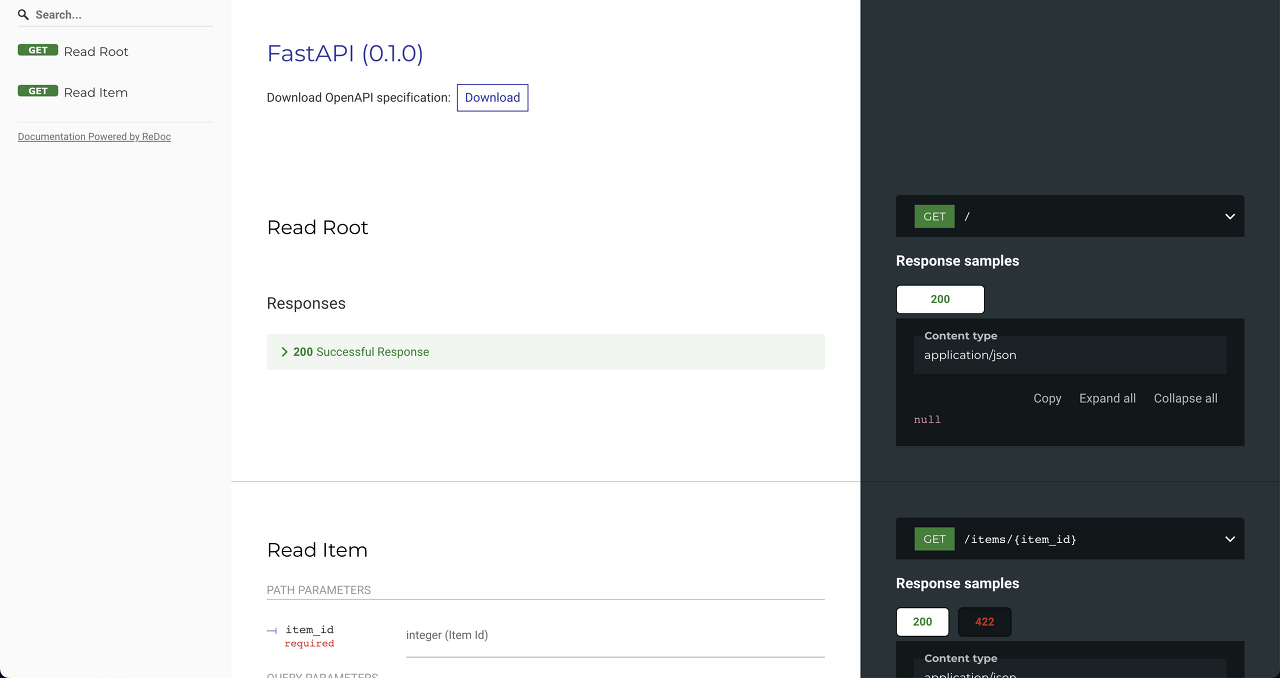The height and width of the screenshot is (678, 1280).
Task: Open the Content type application/json dropdown
Action: 1070,355
